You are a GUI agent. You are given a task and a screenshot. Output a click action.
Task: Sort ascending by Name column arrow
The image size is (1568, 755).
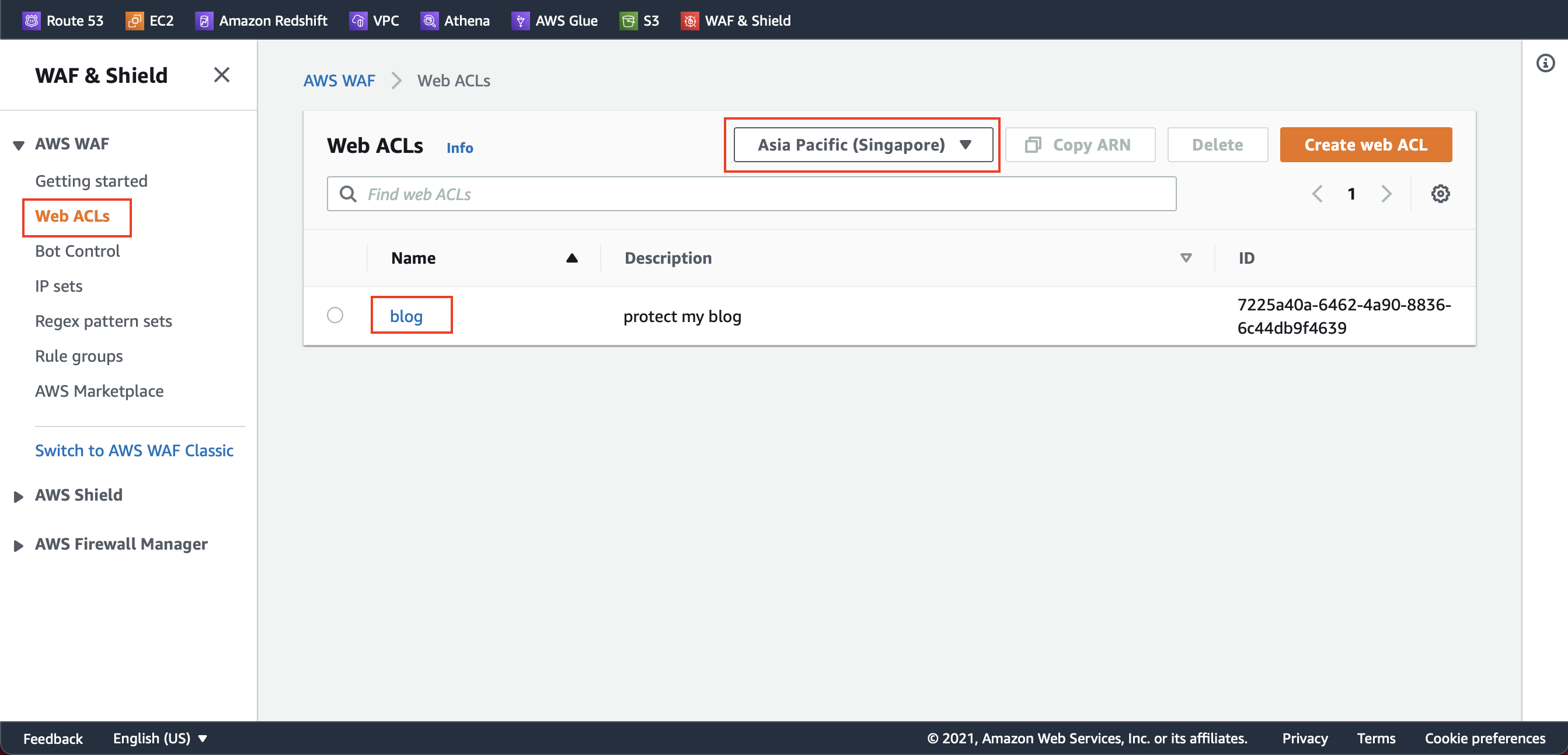(x=572, y=258)
